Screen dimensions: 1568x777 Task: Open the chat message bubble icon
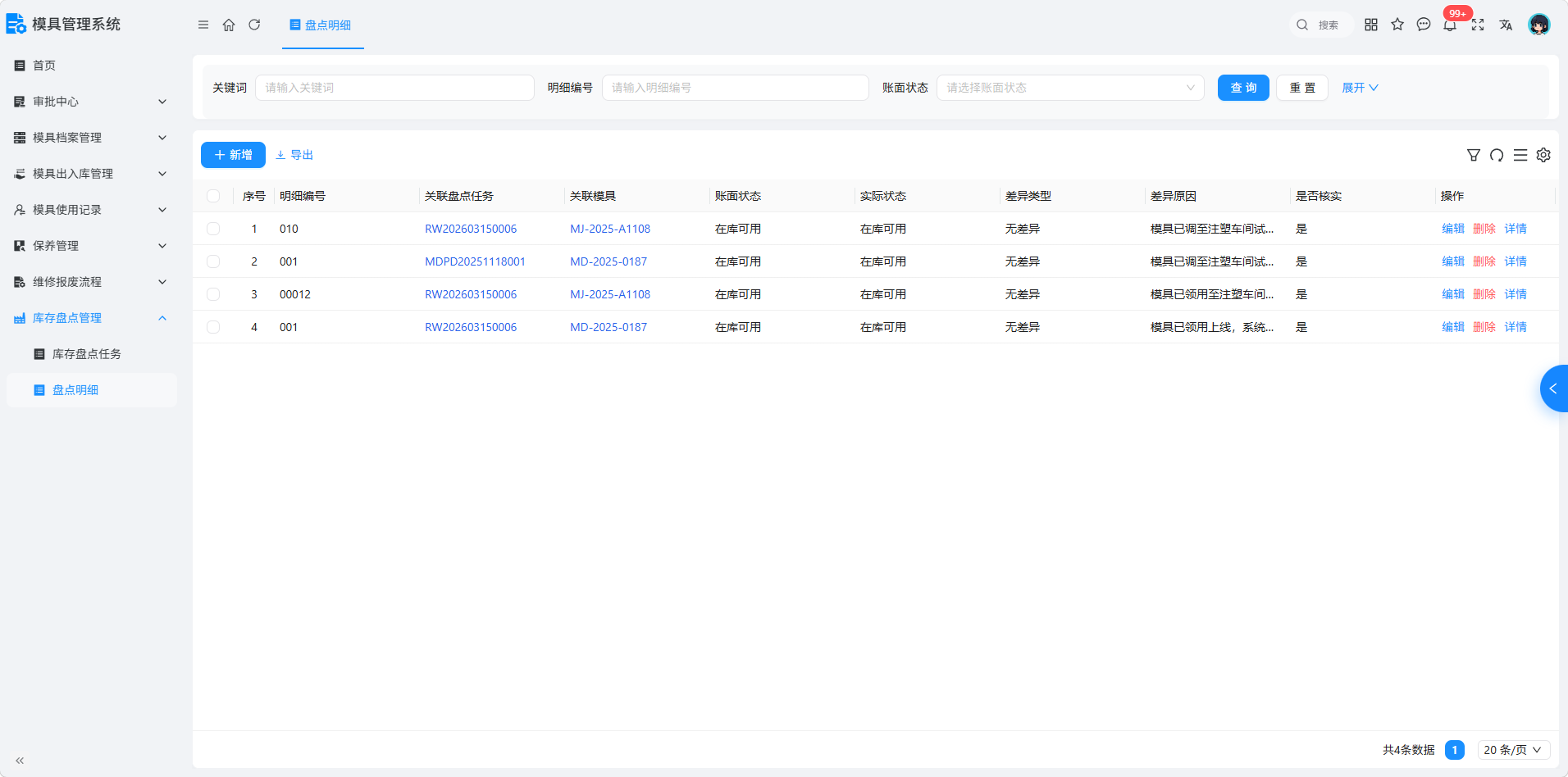point(1424,25)
